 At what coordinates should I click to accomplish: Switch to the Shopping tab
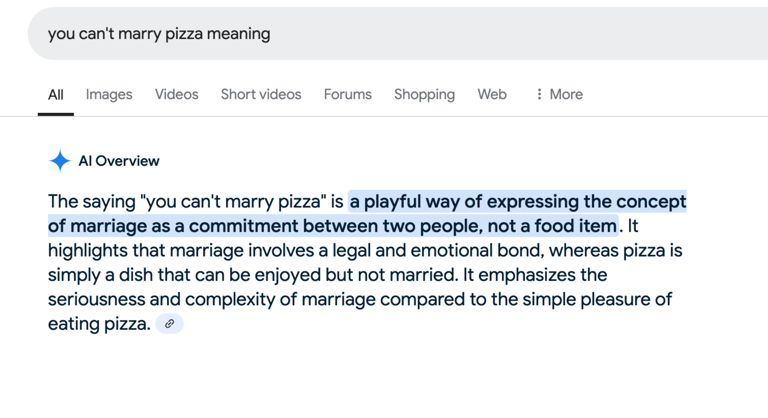click(424, 94)
